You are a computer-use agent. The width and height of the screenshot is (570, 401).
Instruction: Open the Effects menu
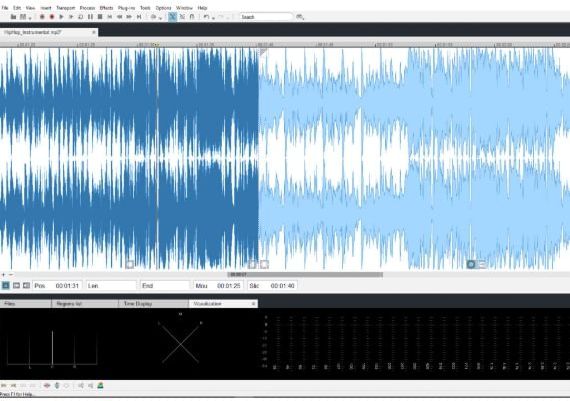click(106, 8)
